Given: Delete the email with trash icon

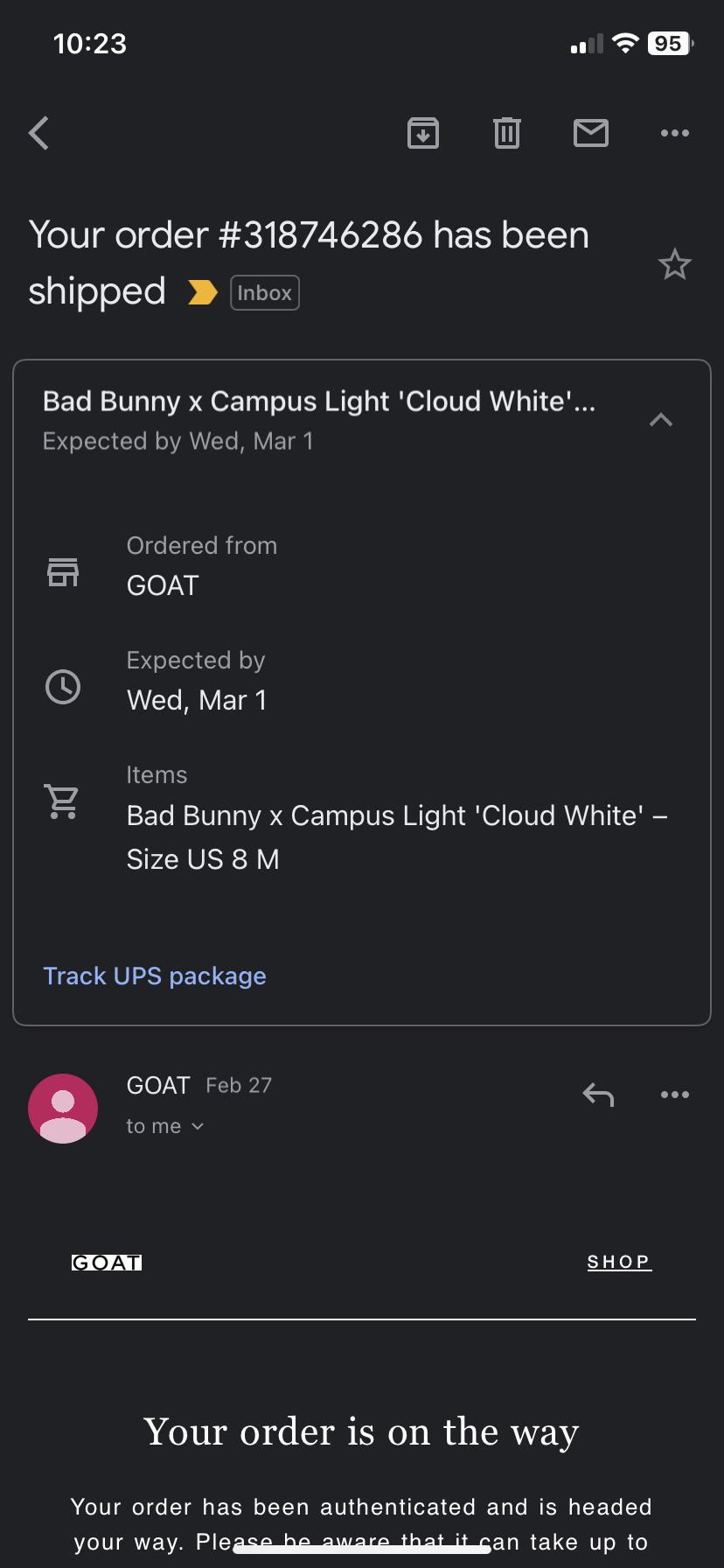Looking at the screenshot, I should 507,133.
